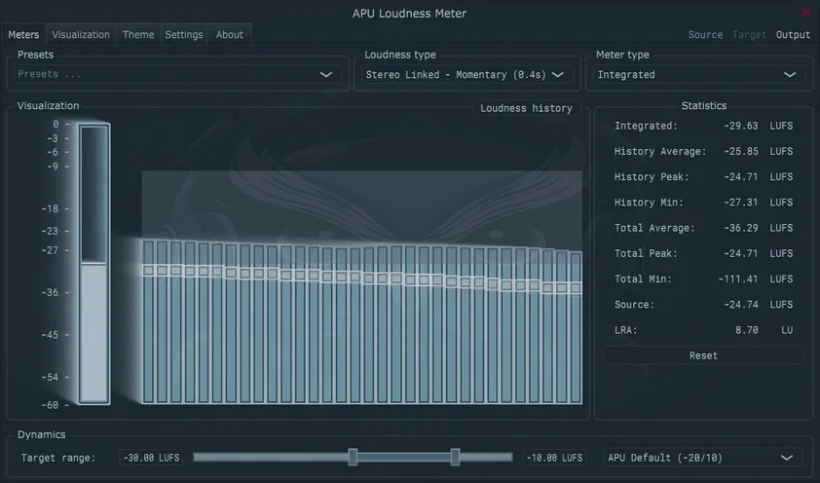This screenshot has height=483, width=820.
Task: Click the right target range slider handle
Action: (455, 457)
